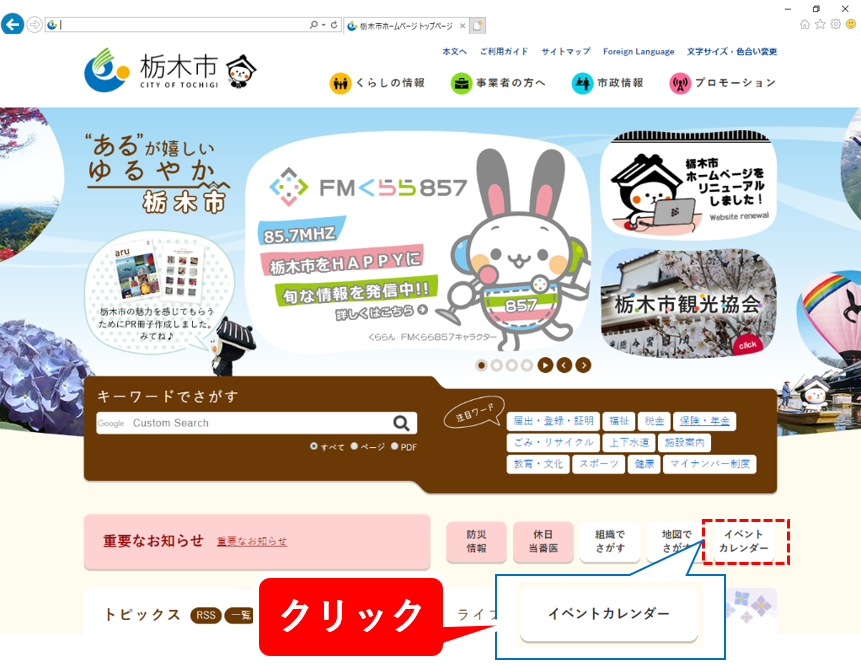Click the orange くらしの情報 people icon
861x669 pixels.
(x=340, y=83)
